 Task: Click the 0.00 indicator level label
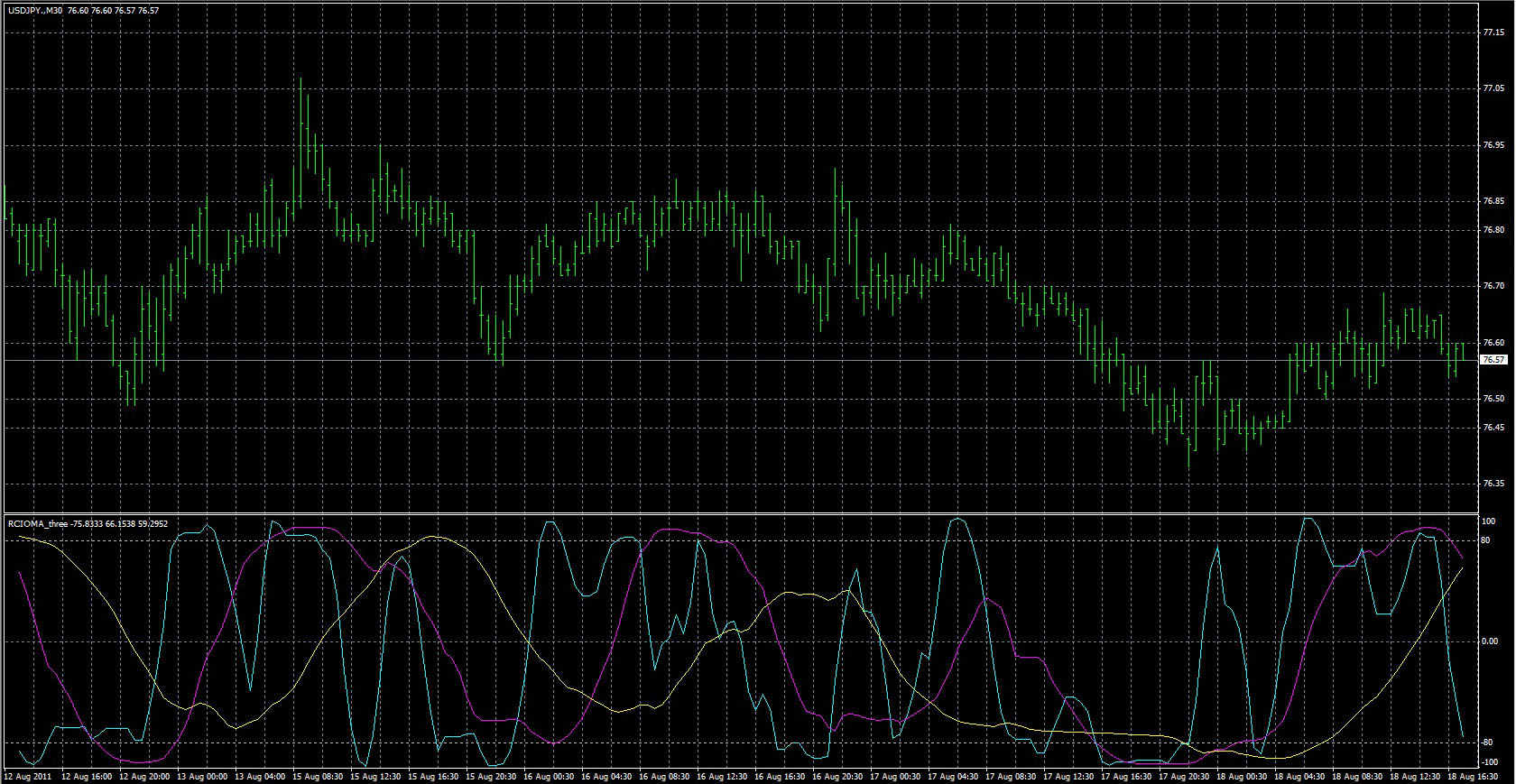pyautogui.click(x=1490, y=641)
